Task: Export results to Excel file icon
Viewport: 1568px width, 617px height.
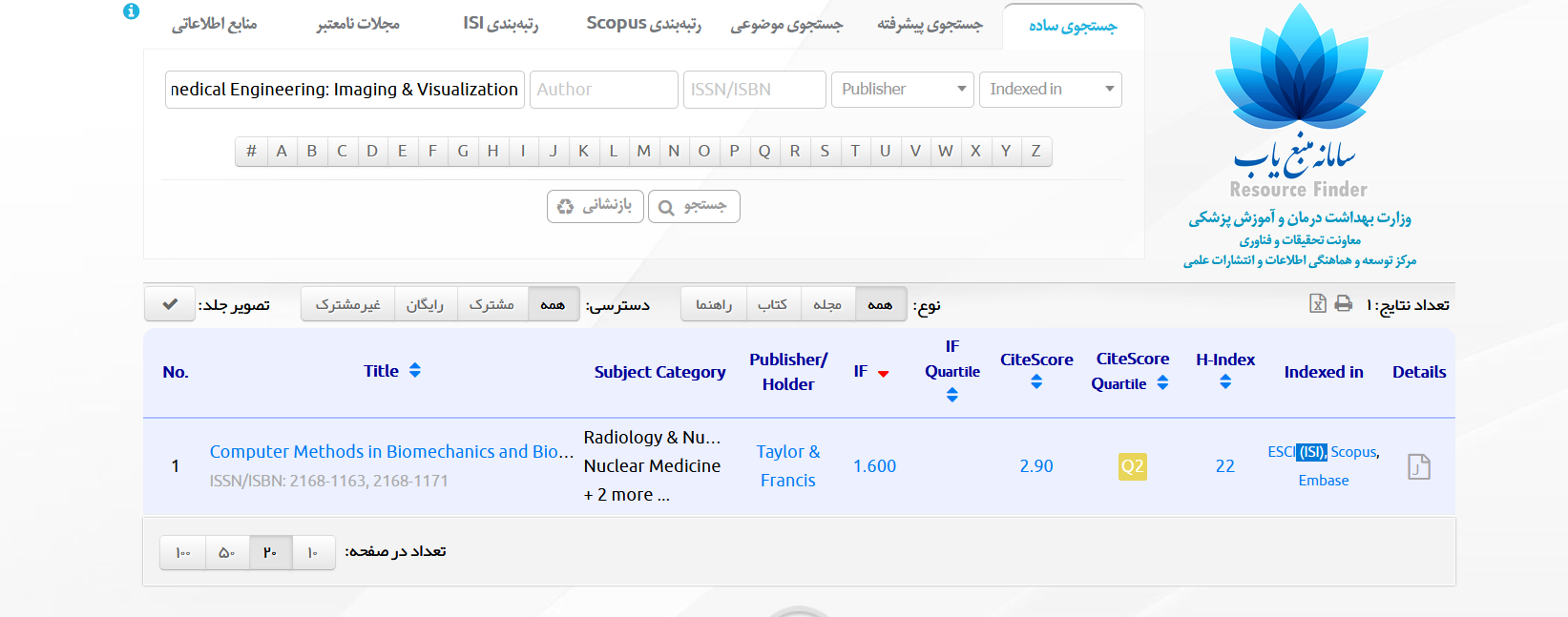Action: [1317, 303]
